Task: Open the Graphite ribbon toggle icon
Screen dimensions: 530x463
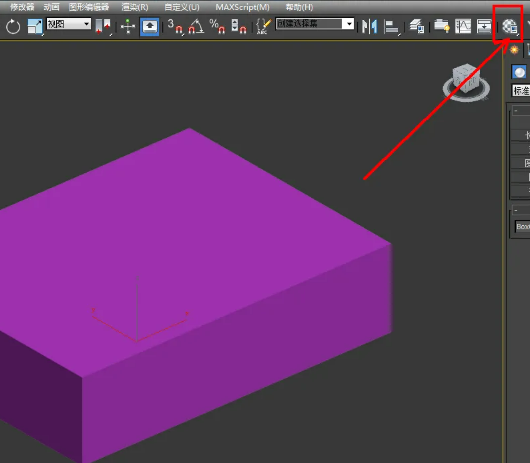Action: (441, 26)
